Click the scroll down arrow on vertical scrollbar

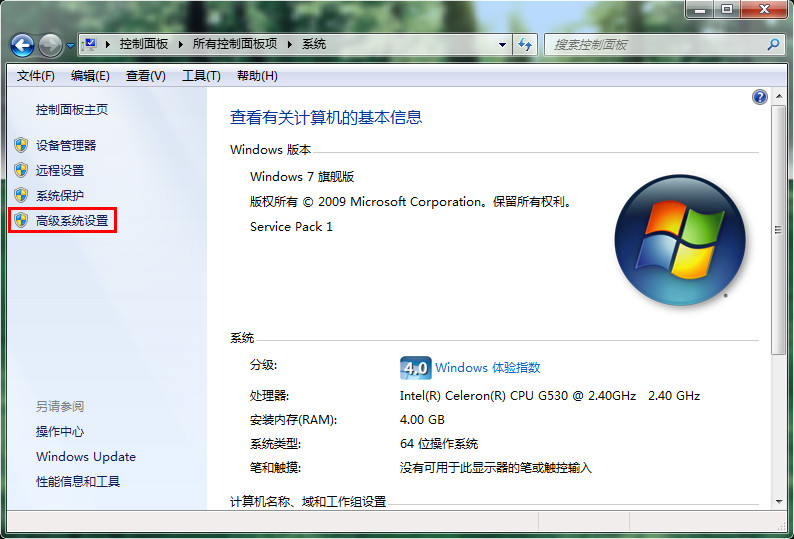[779, 500]
